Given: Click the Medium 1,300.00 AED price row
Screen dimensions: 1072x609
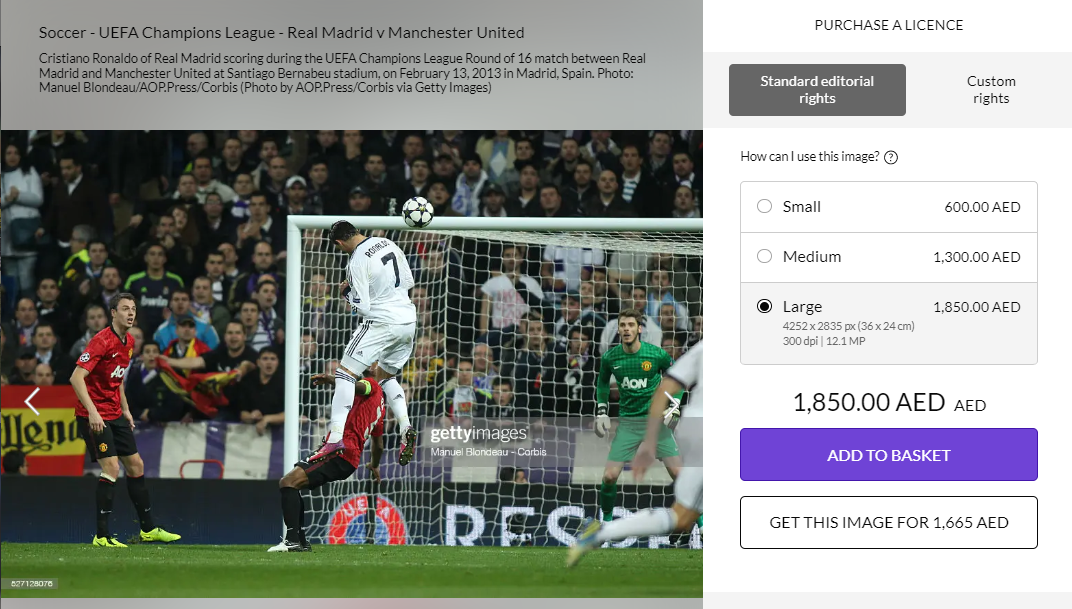Looking at the screenshot, I should click(889, 257).
